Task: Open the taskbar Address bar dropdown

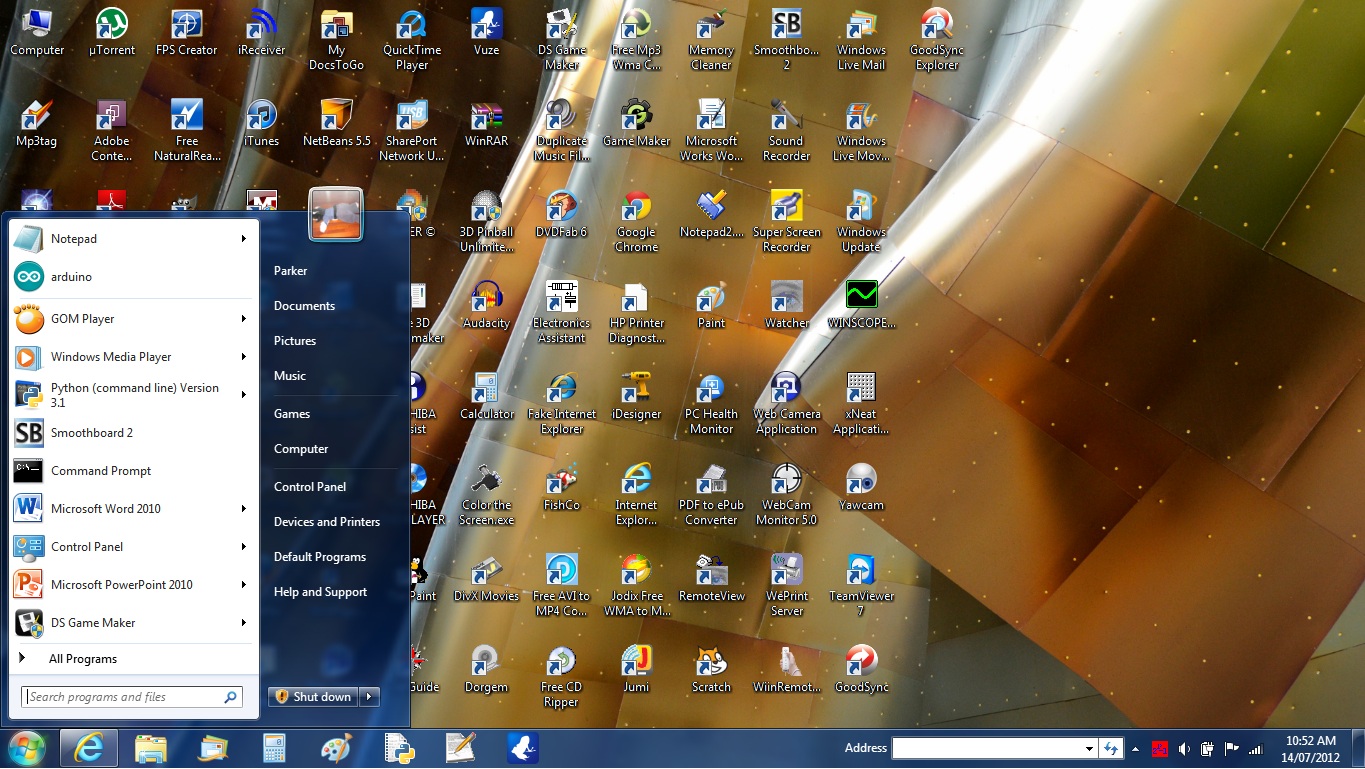Action: (x=1089, y=748)
